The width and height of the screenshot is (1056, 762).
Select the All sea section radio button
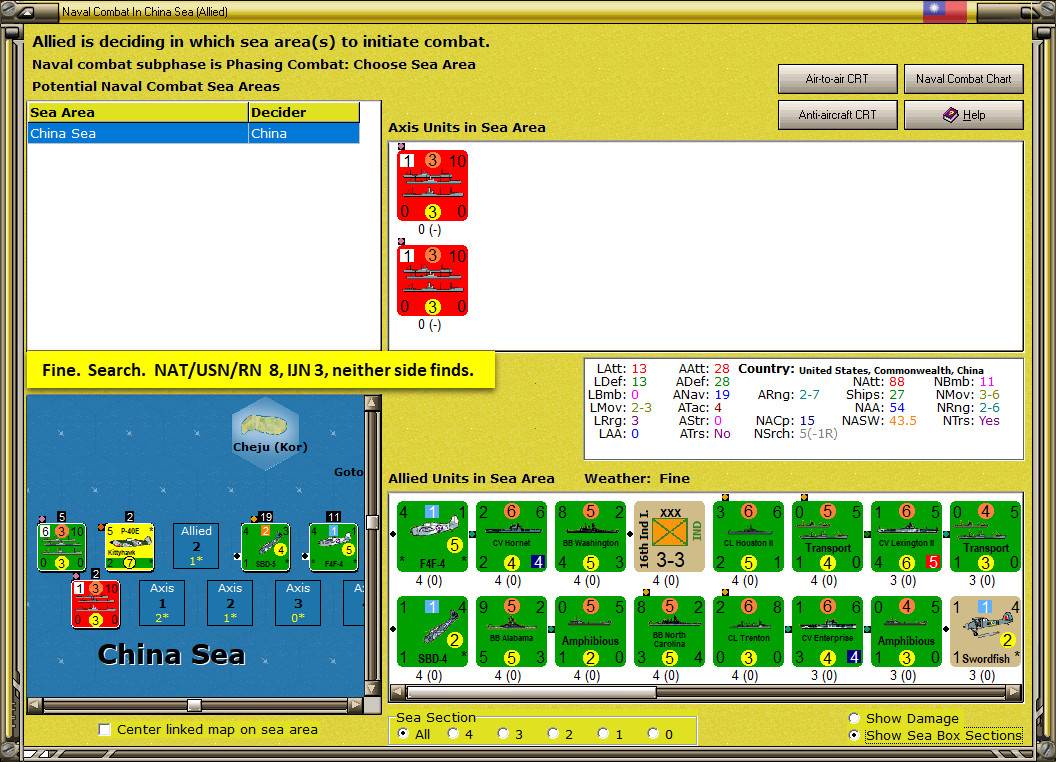click(x=403, y=733)
